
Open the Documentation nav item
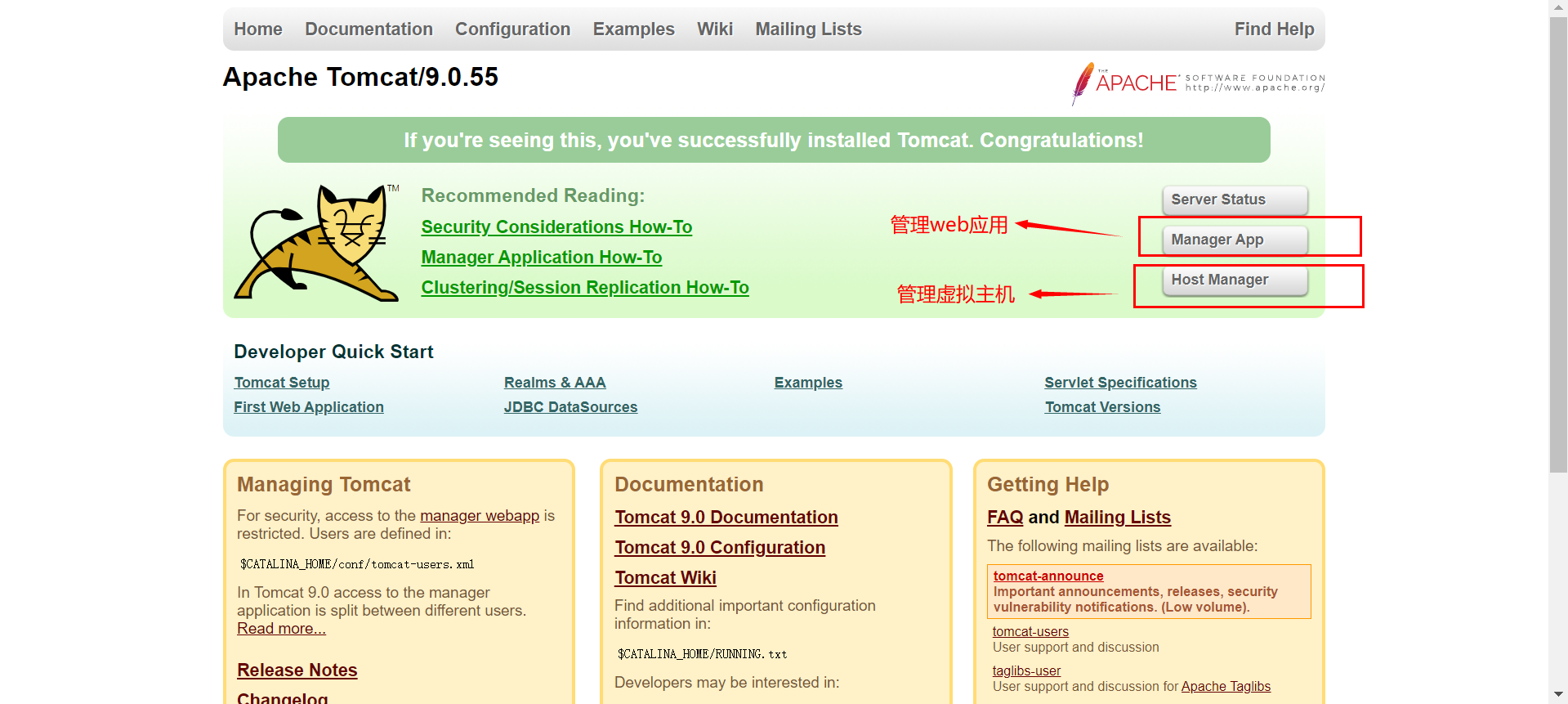pos(369,29)
